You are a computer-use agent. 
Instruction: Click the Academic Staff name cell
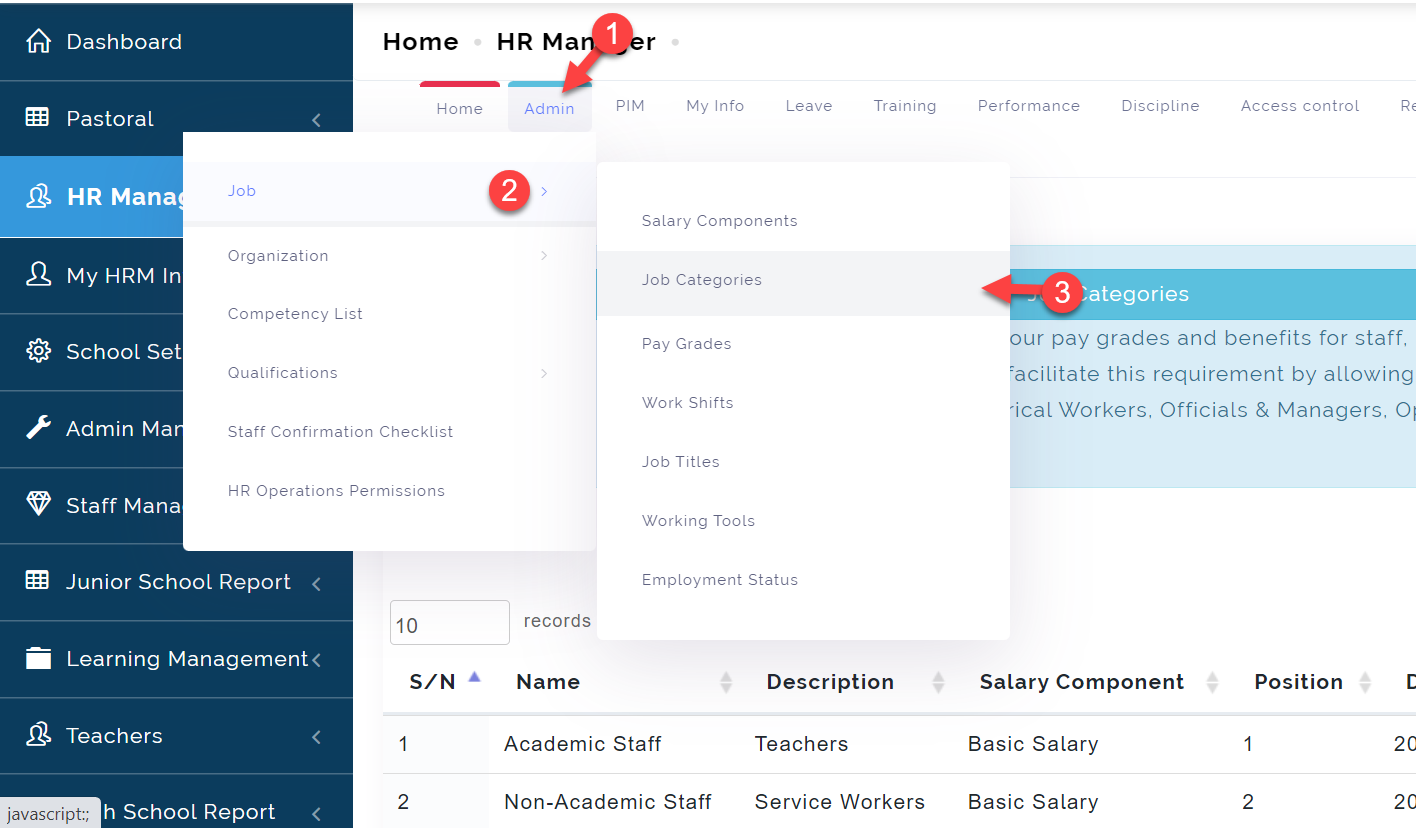582,744
